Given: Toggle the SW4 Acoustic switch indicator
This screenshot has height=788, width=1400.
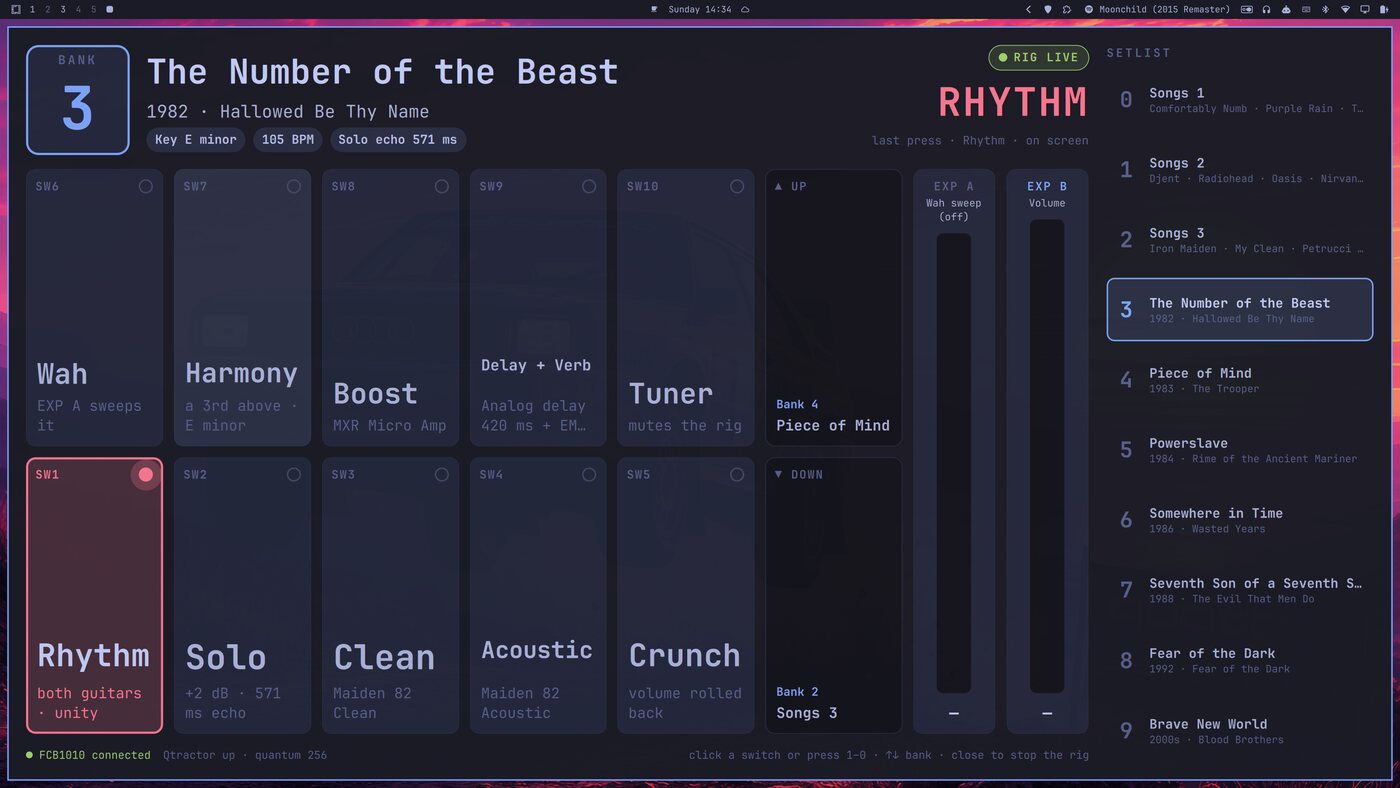Looking at the screenshot, I should coord(589,474).
